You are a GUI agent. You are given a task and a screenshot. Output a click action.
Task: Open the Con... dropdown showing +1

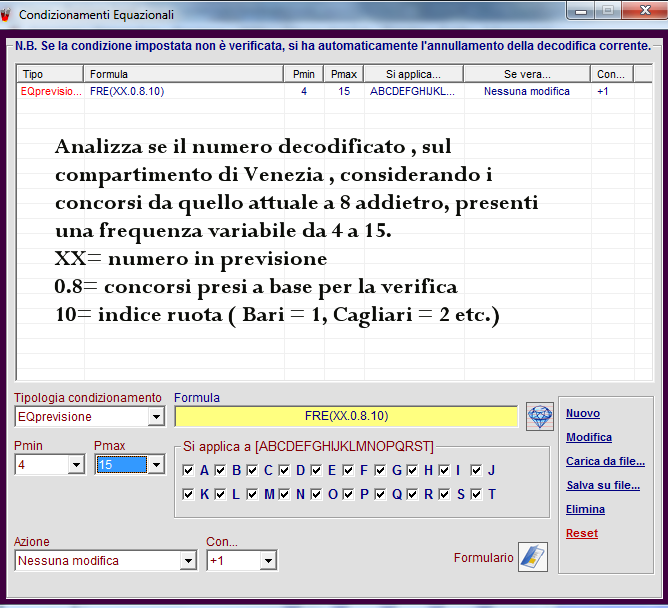267,561
